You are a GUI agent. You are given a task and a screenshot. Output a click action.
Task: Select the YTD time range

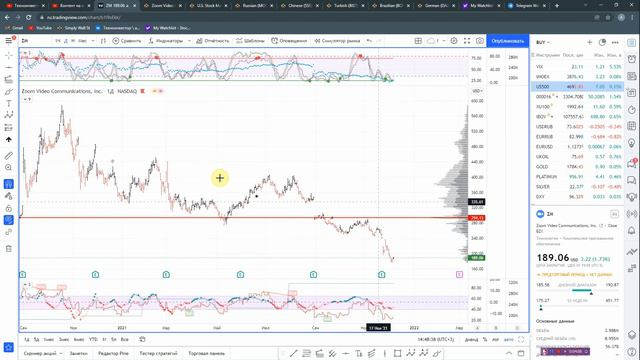point(93,339)
